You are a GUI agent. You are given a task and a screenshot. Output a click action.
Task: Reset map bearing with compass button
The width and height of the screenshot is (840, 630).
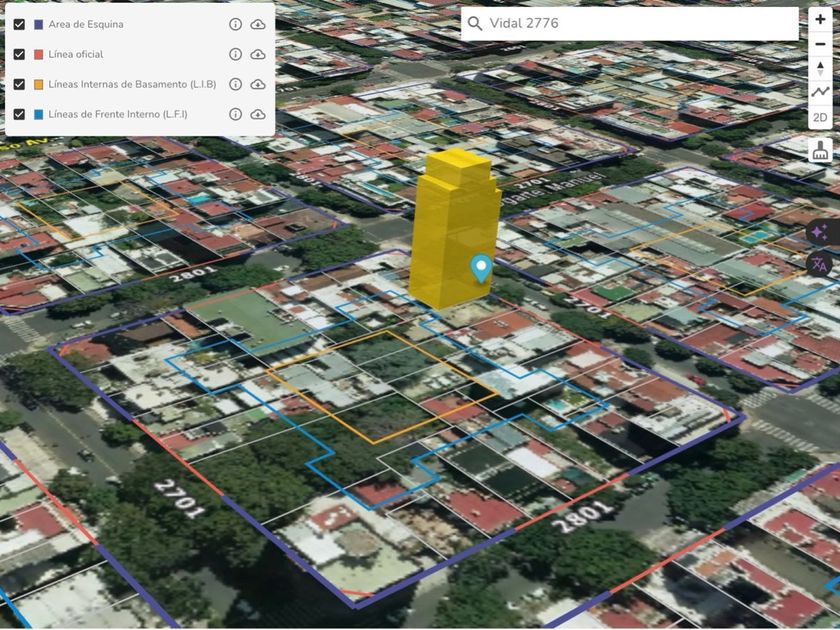(x=820, y=68)
